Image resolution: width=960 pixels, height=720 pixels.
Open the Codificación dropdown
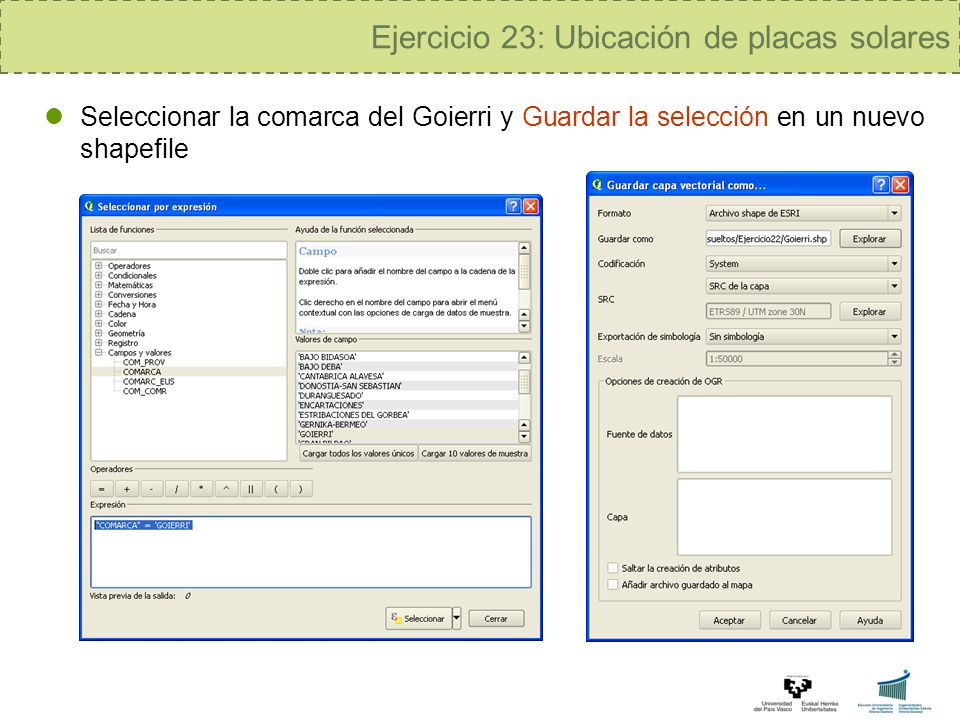tap(803, 264)
